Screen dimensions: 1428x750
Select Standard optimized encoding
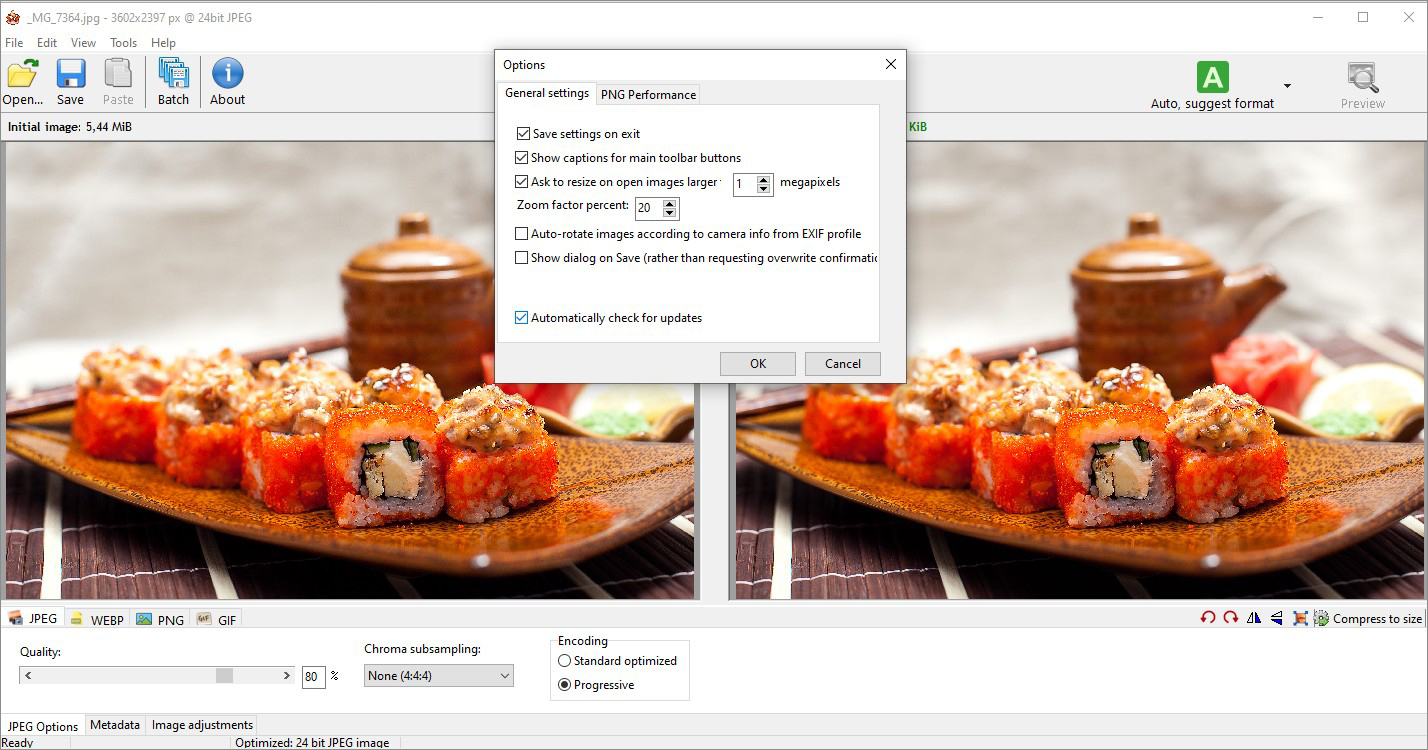click(x=565, y=661)
